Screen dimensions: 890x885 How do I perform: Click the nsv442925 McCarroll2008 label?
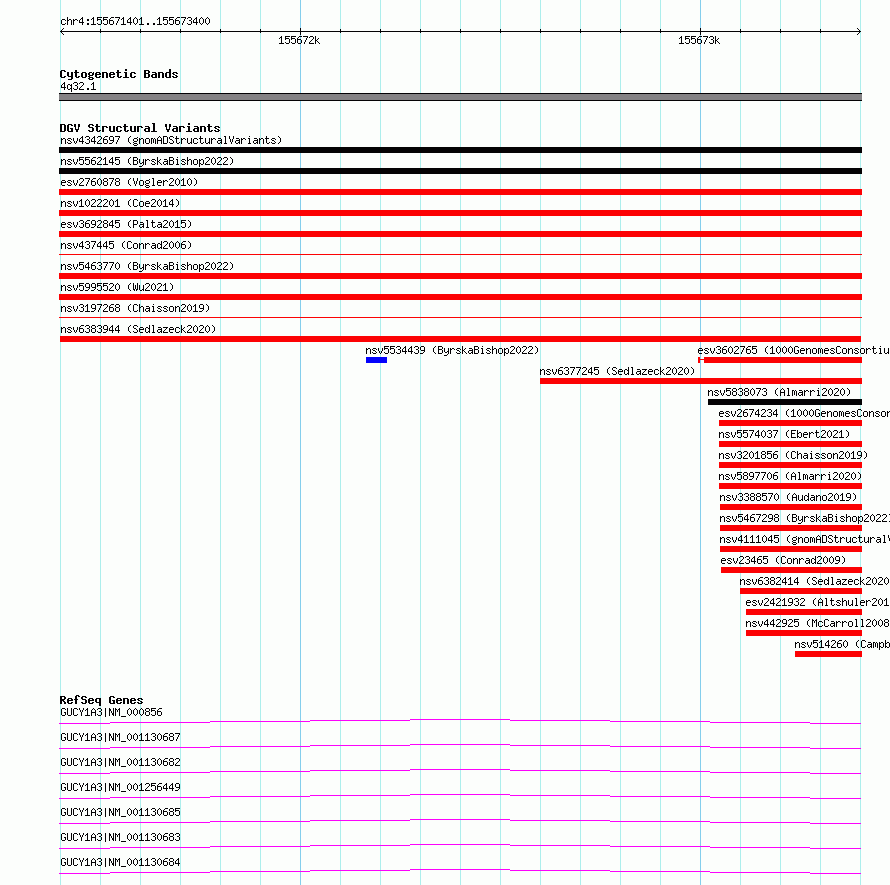pos(817,623)
